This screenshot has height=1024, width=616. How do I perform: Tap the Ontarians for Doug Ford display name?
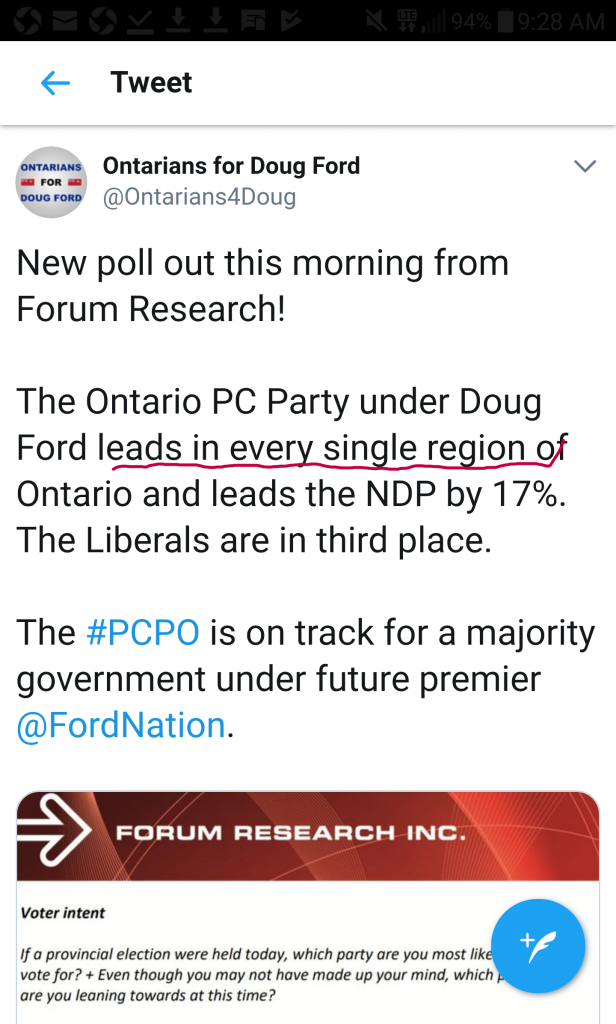[x=231, y=165]
